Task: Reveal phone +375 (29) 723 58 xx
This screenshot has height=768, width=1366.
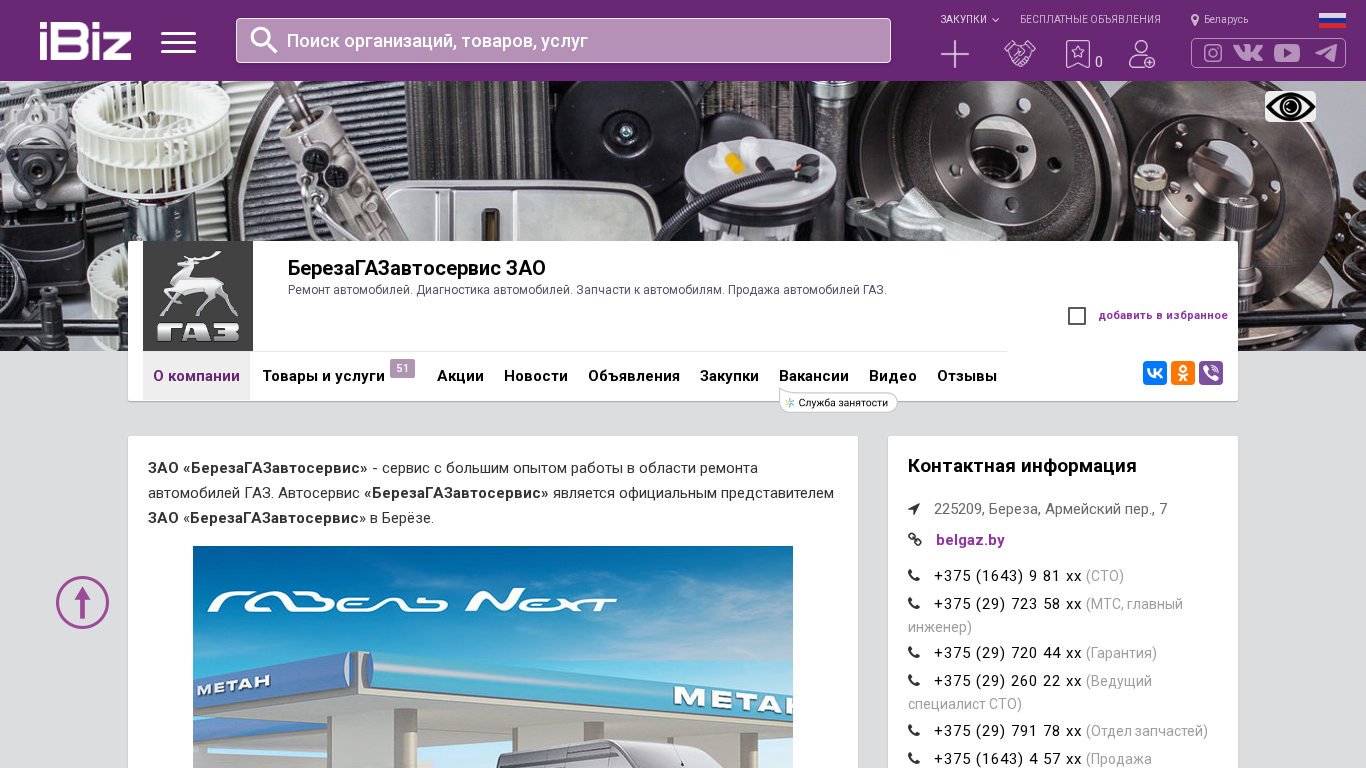Action: (x=1008, y=604)
